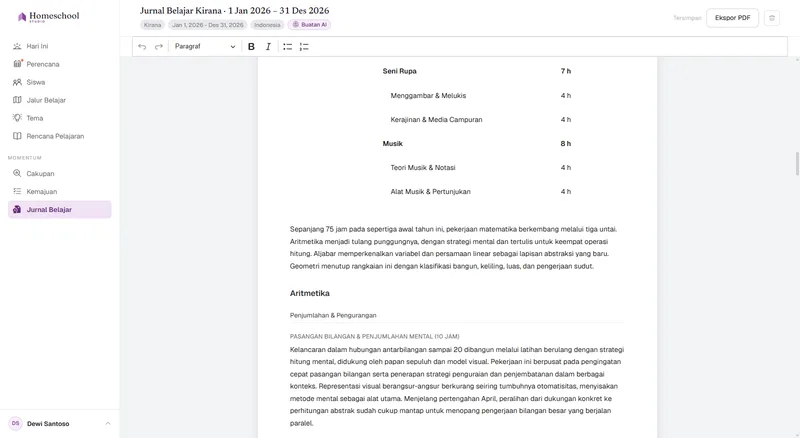Viewport: 800px width, 438px height.
Task: Click the Tema lightbulb icon
Action: click(17, 118)
